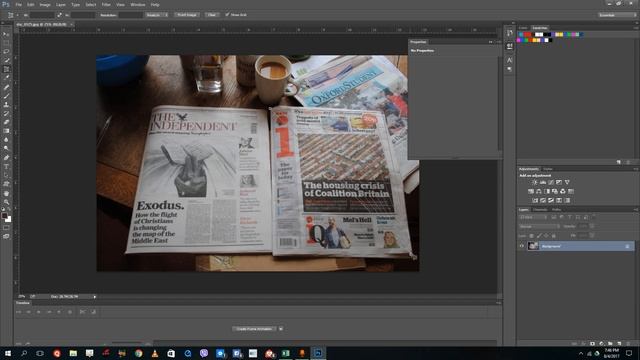Click the Front Image button
640x360 pixels.
(x=187, y=15)
